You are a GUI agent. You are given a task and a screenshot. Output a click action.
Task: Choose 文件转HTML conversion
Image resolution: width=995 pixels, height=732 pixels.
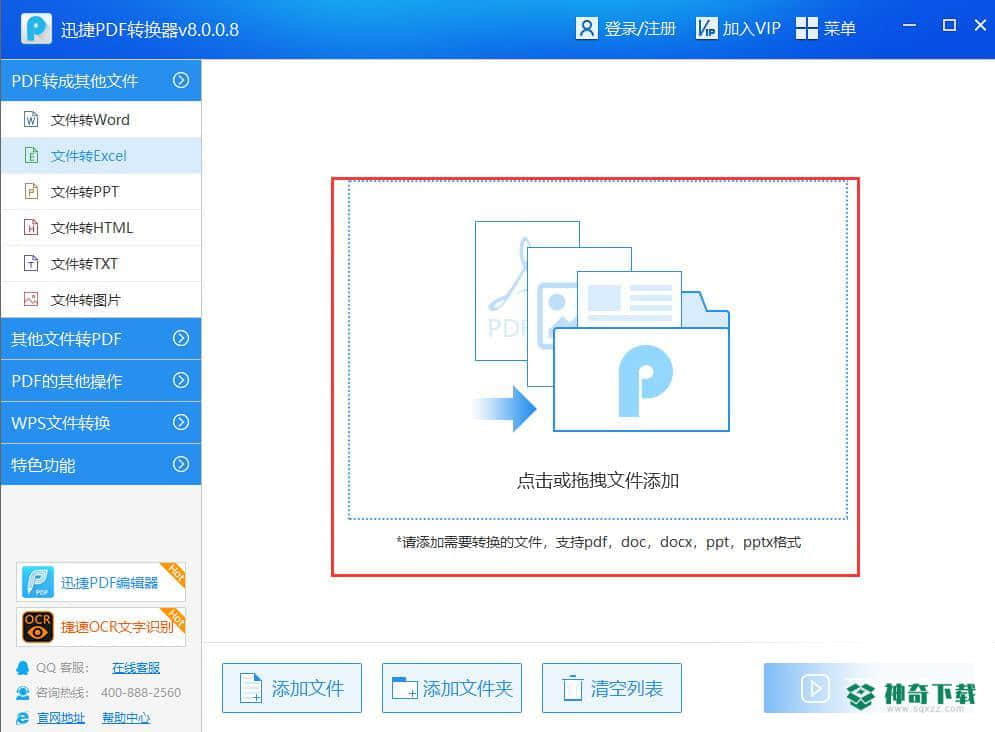[x=101, y=227]
